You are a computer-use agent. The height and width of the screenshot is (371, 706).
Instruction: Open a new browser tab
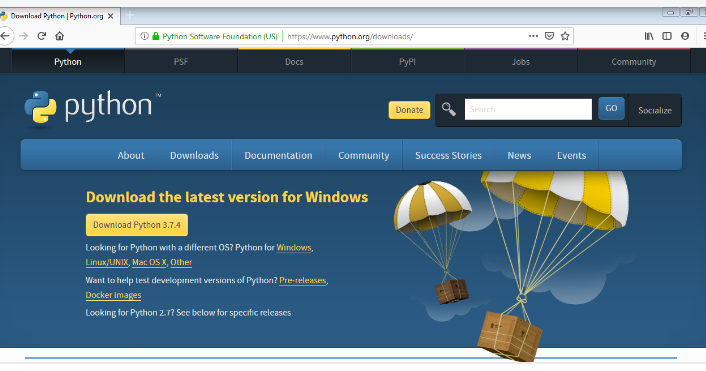coord(130,16)
